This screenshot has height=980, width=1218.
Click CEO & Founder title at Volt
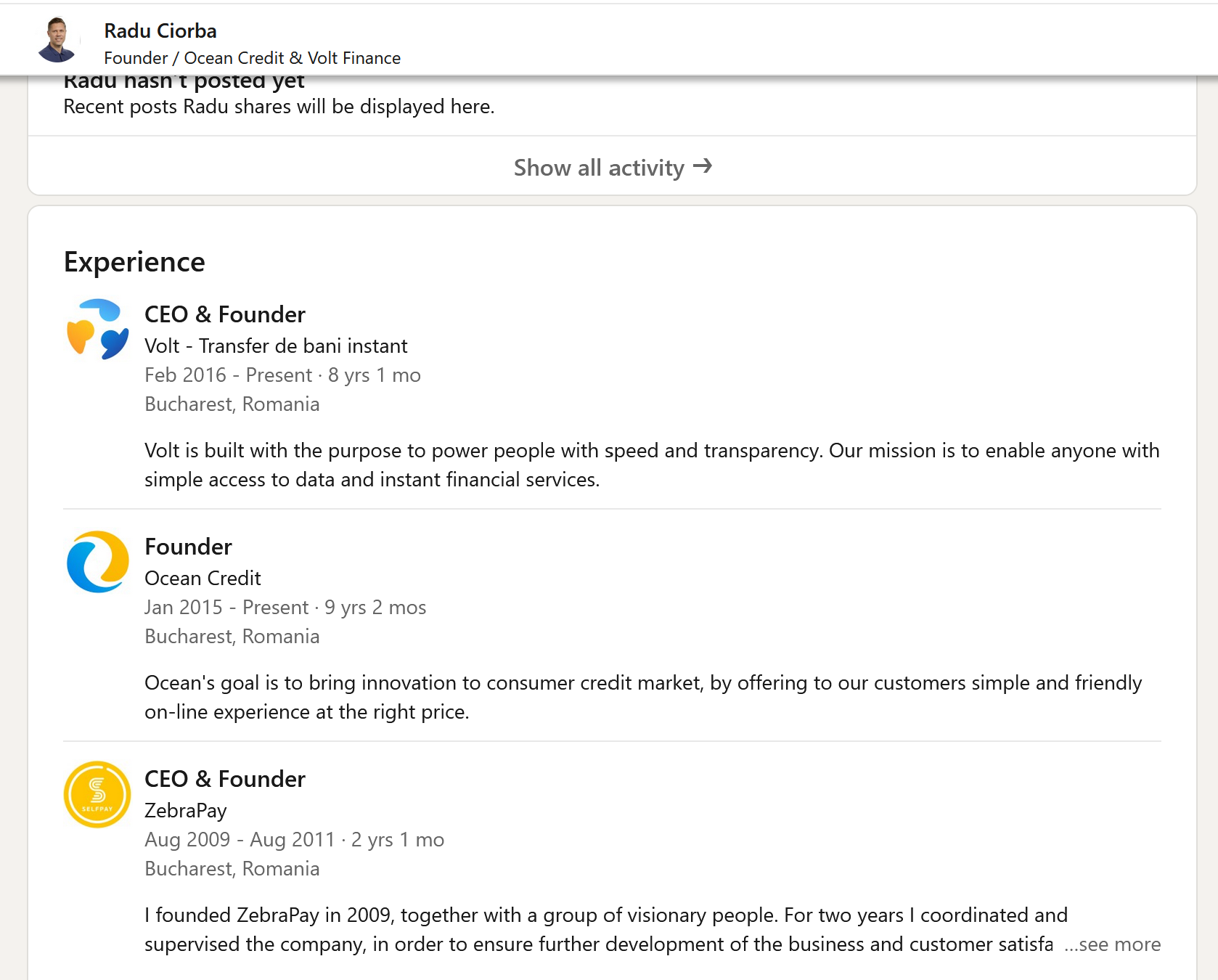pyautogui.click(x=225, y=314)
